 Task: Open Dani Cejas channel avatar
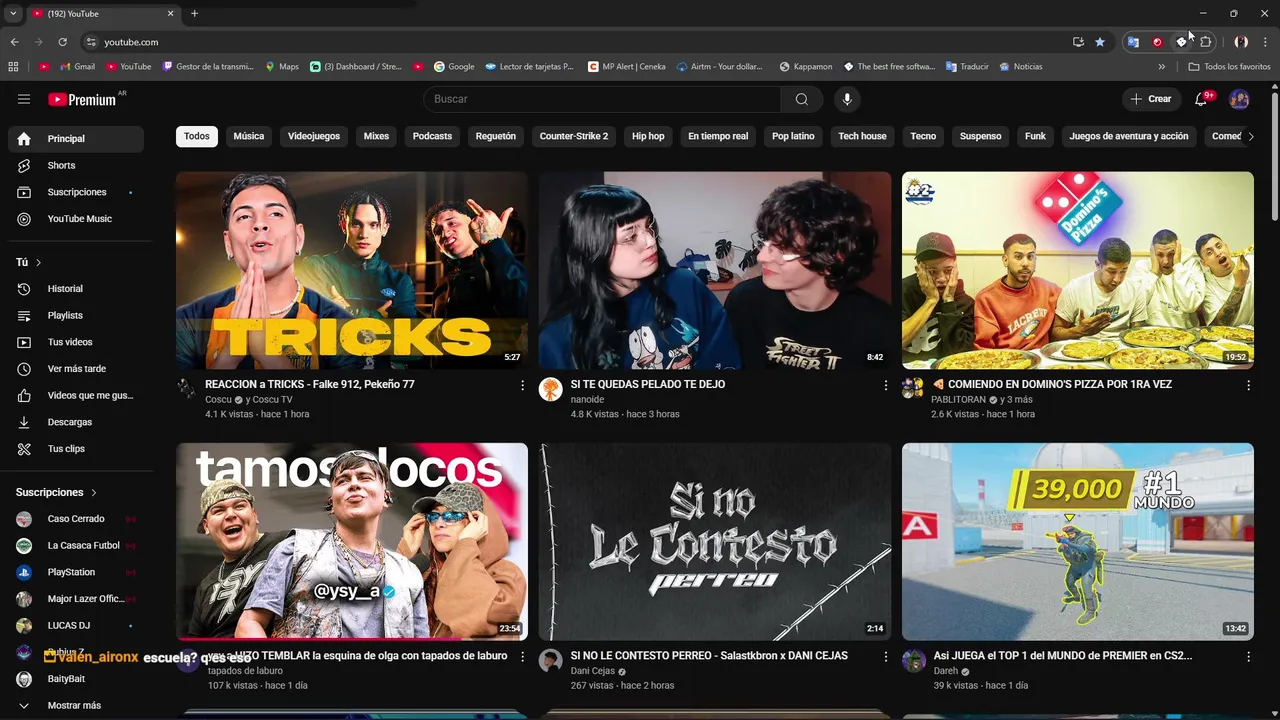[x=551, y=661]
